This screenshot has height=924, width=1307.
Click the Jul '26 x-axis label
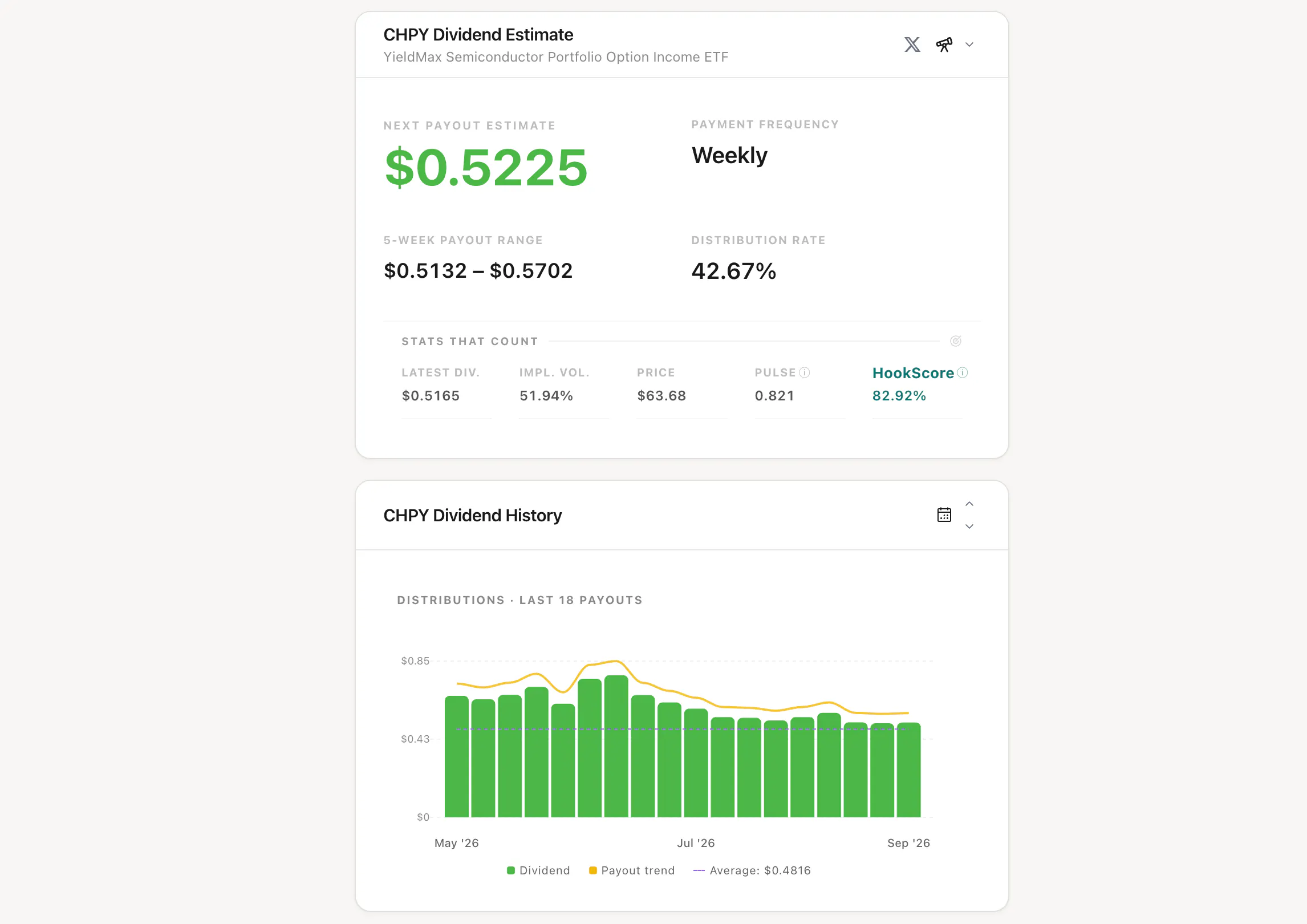[696, 842]
